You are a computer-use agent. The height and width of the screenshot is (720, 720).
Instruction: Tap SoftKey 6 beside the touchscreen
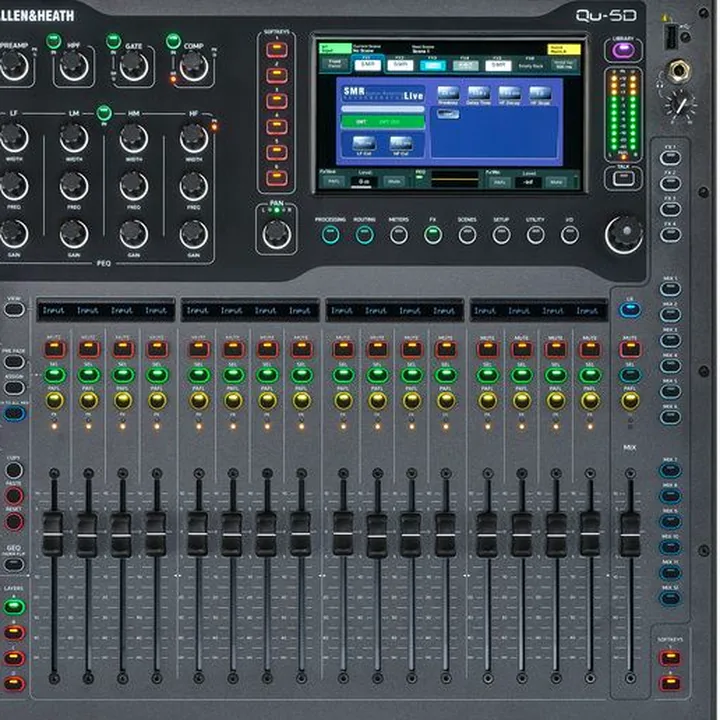coord(277,177)
